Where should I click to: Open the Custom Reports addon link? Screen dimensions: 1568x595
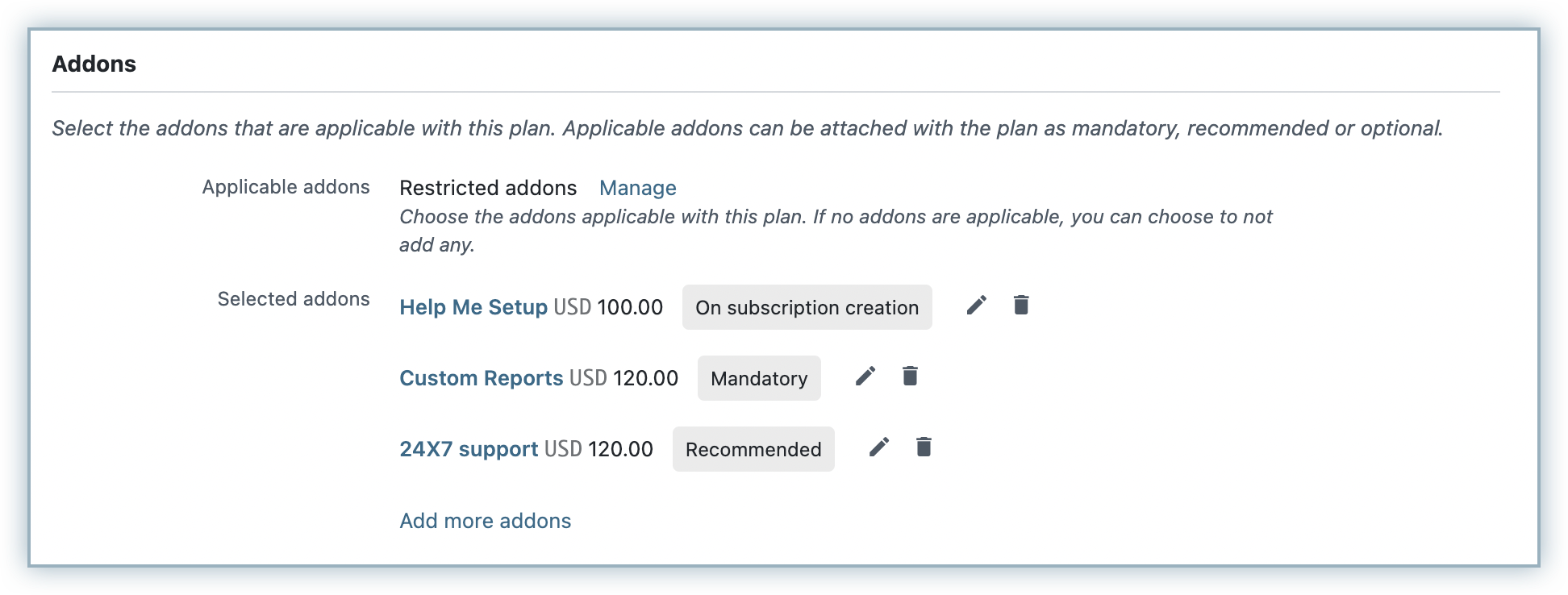tap(481, 378)
